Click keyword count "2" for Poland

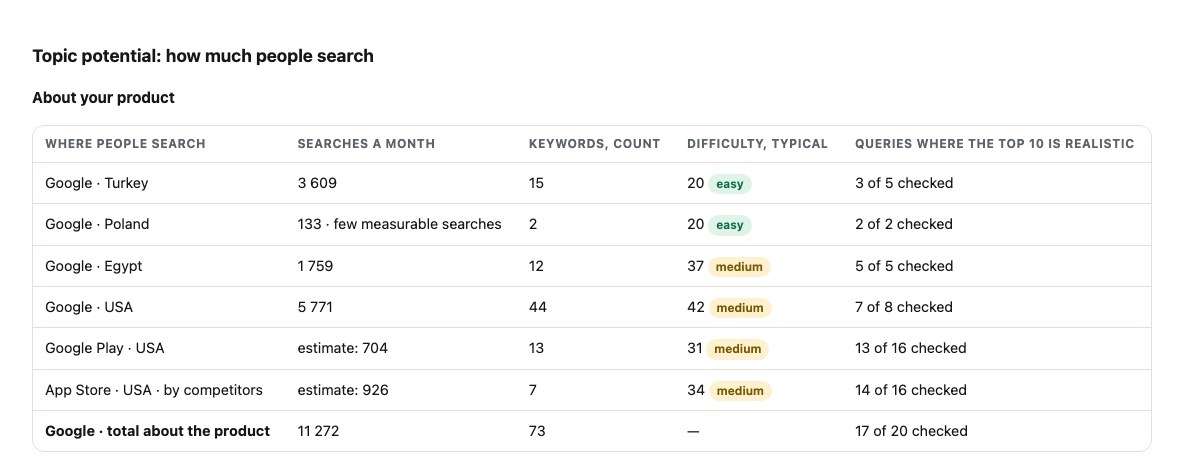[x=533, y=224]
